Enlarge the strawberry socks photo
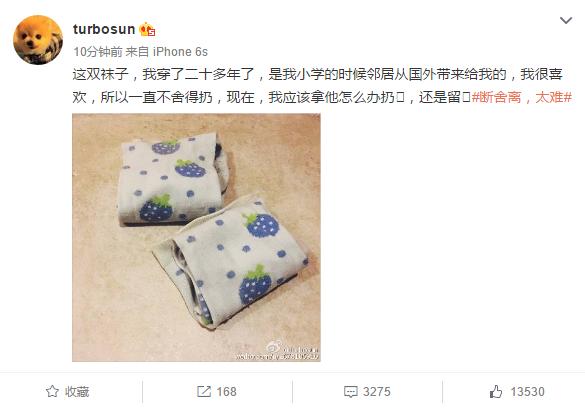The height and width of the screenshot is (410, 585). pos(196,237)
